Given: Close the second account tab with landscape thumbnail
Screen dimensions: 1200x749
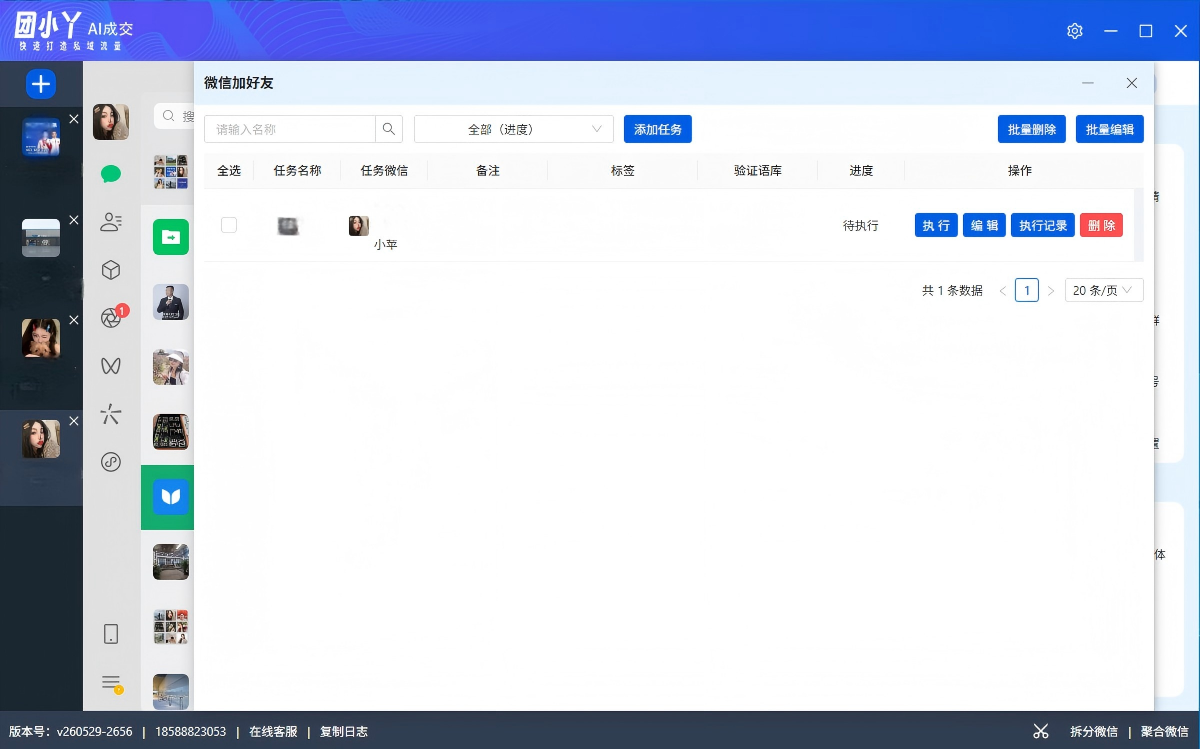Looking at the screenshot, I should (x=74, y=220).
